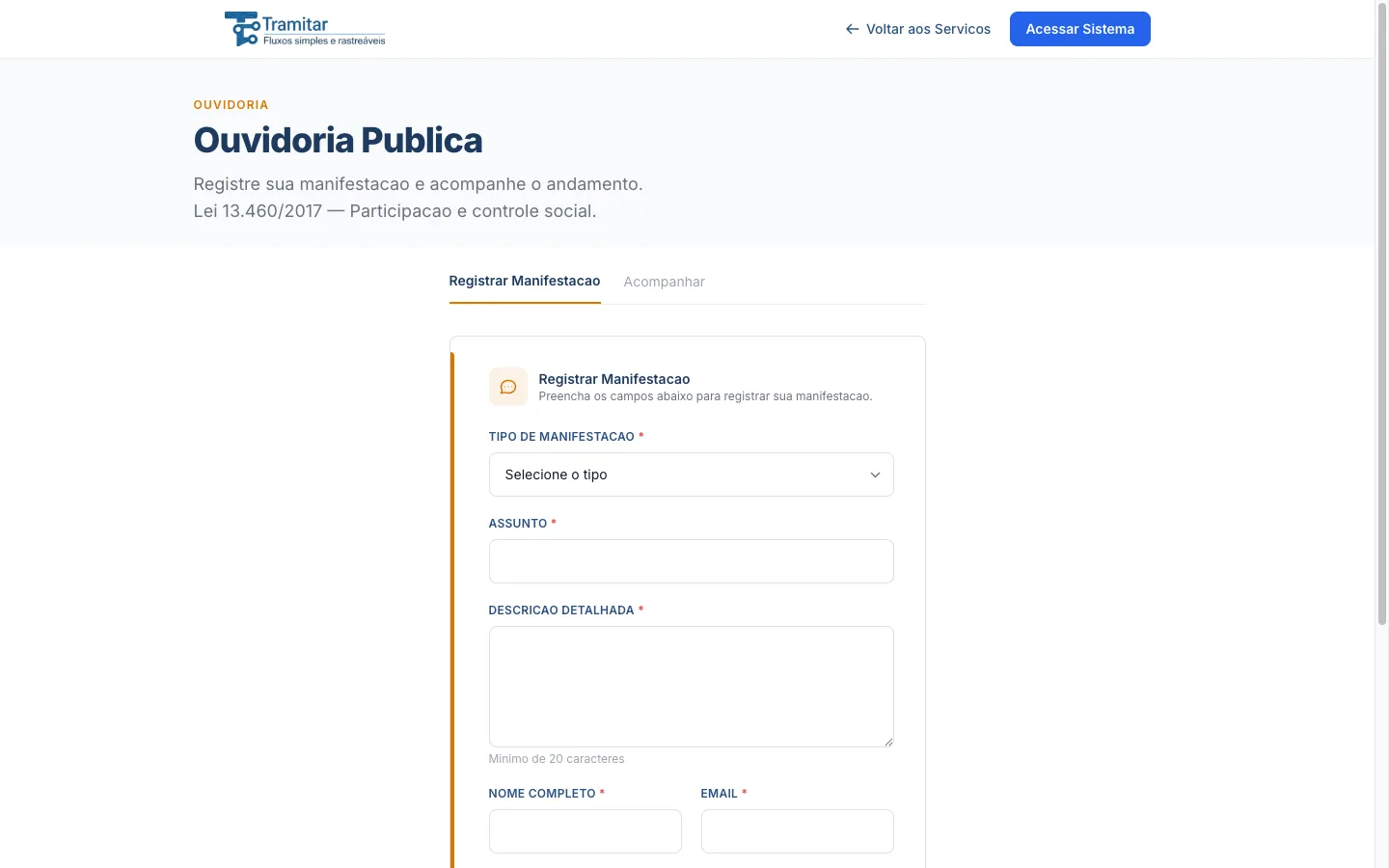
Task: Focus the Nome Completo field
Action: pyautogui.click(x=586, y=831)
